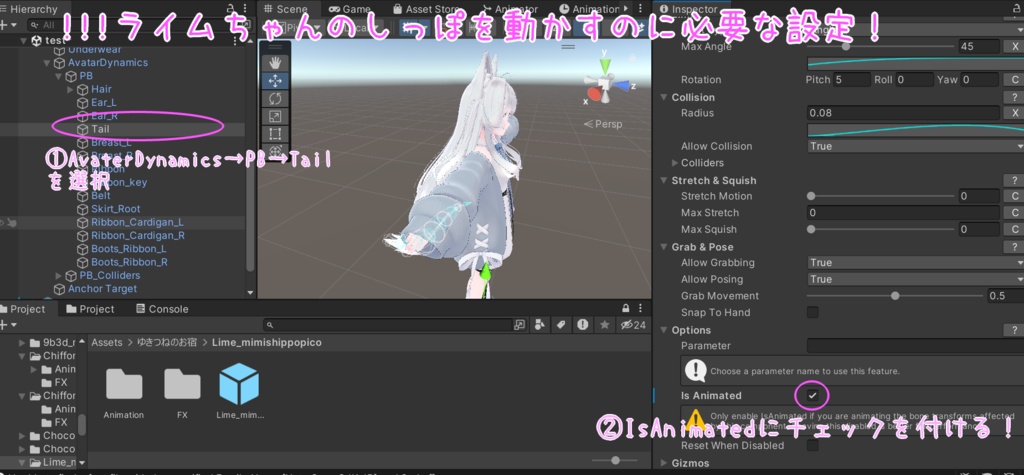Open the Animation folder in Project
Viewport: 1024px width, 475px height.
(x=123, y=392)
